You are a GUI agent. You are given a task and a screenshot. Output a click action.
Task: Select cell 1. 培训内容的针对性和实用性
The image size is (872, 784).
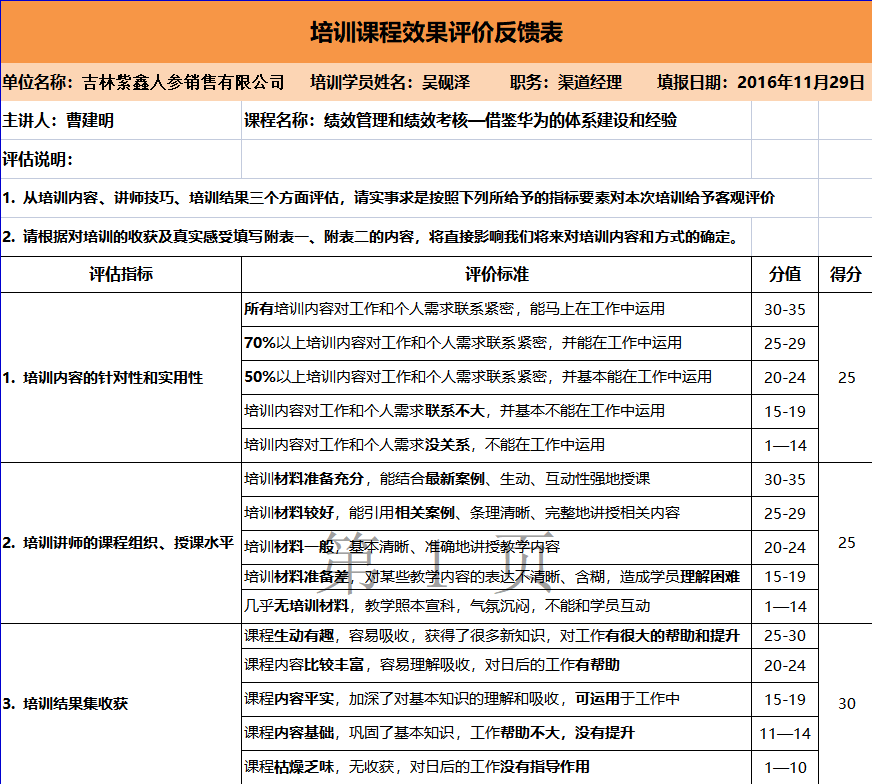(x=121, y=378)
